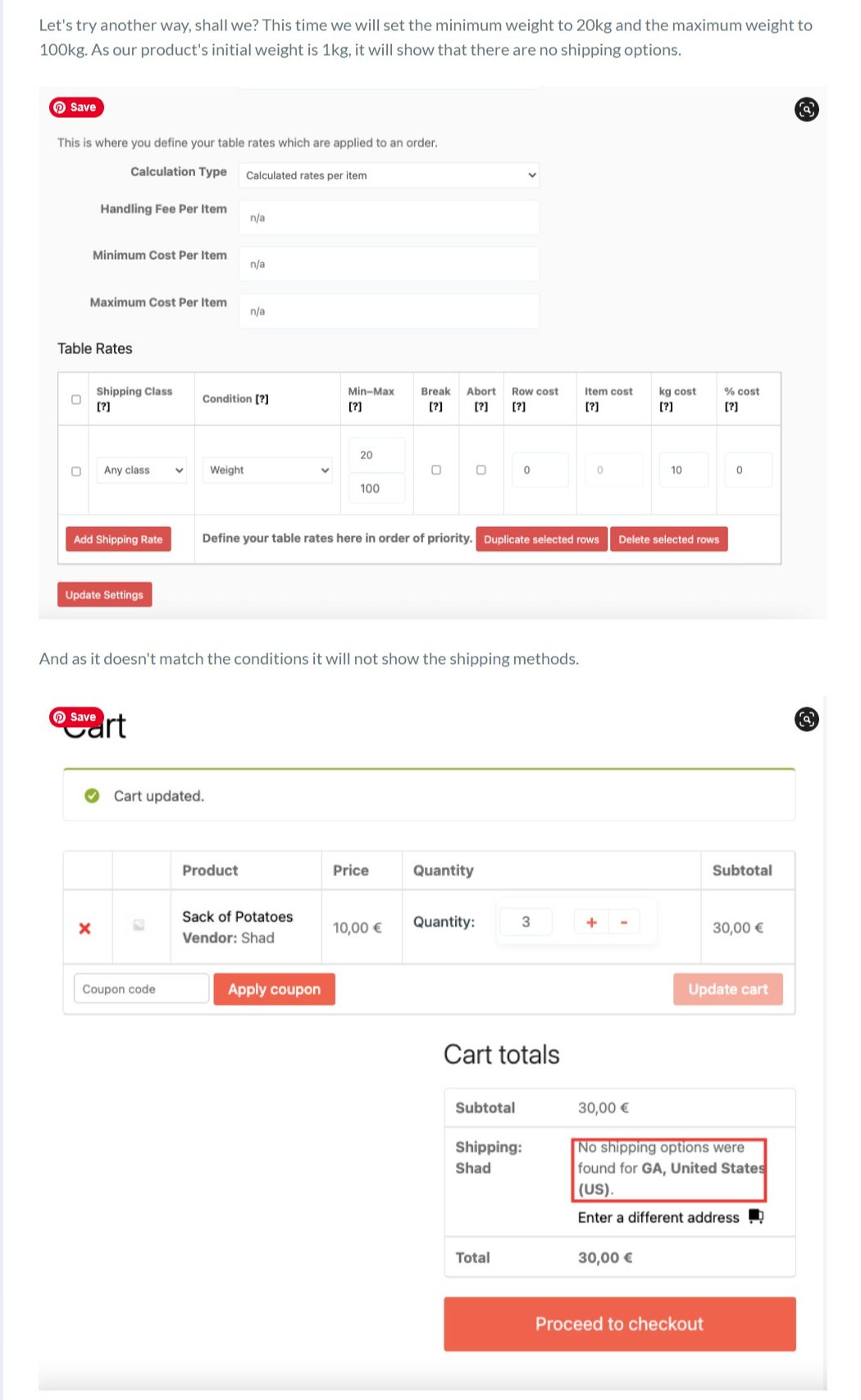This screenshot has height=1400, width=861.
Task: Check the row selection checkbox beside Any class
Action: 76,471
